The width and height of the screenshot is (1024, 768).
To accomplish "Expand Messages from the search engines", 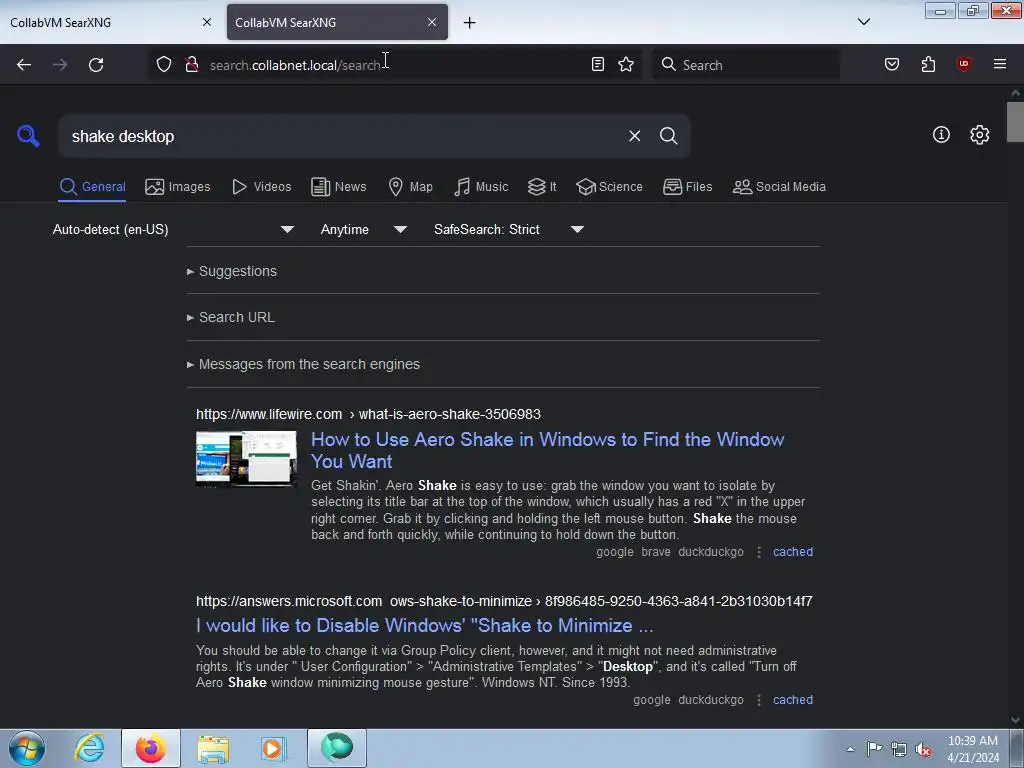I will pyautogui.click(x=303, y=364).
